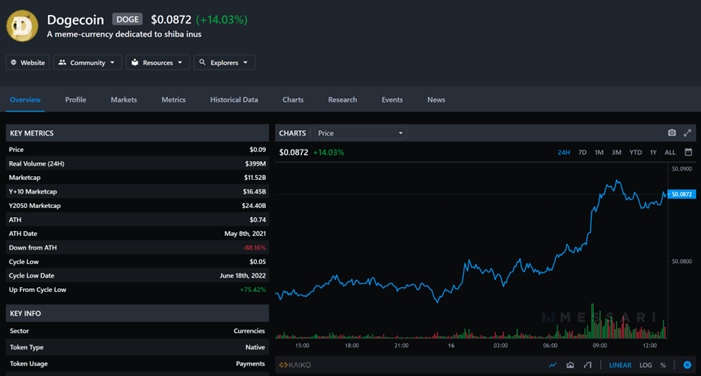The image size is (701, 376).
Task: Select the area chart style icon
Action: click(x=570, y=365)
